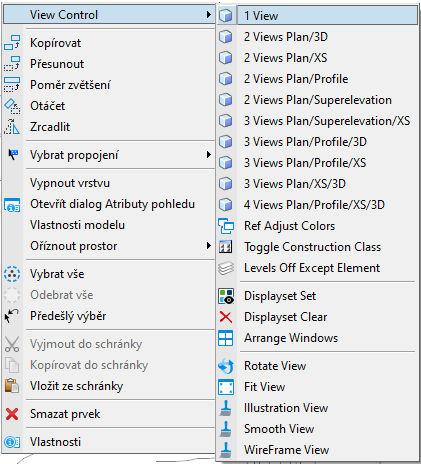This screenshot has width=421, height=464.
Task: Open Vlastnosti modelu
Action: pyautogui.click(x=109, y=225)
